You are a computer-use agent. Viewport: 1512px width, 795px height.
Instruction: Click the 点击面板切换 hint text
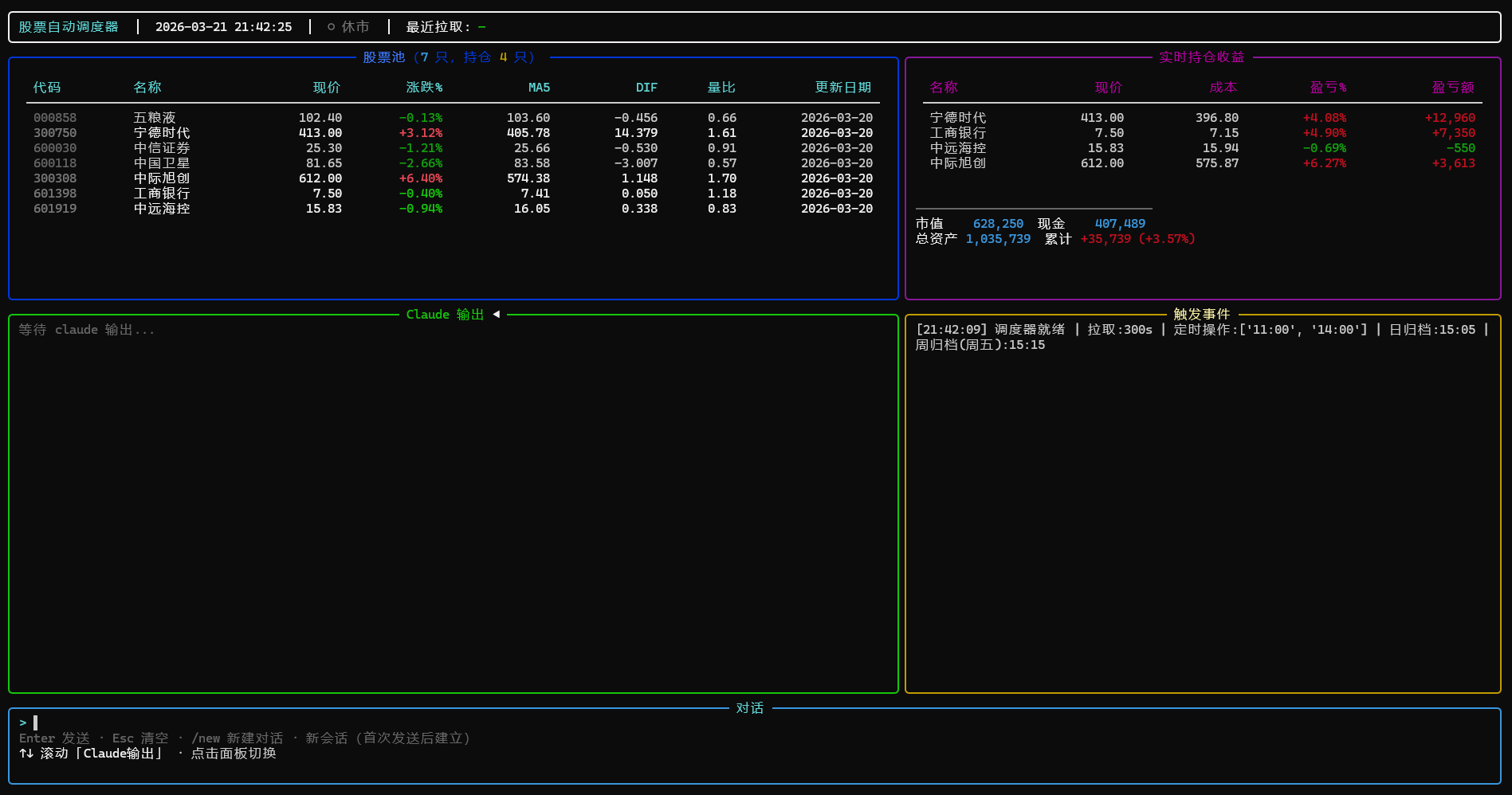tap(234, 754)
